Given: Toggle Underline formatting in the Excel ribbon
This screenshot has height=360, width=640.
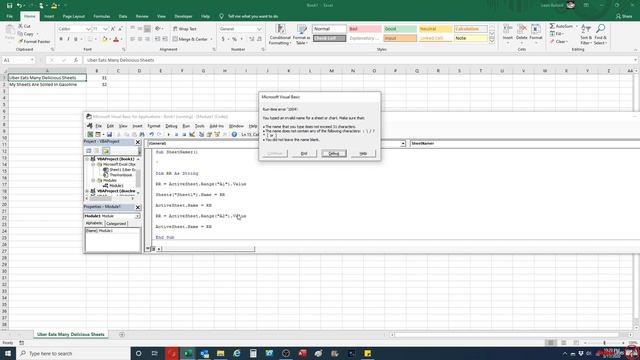Looking at the screenshot, I should pos(76,40).
